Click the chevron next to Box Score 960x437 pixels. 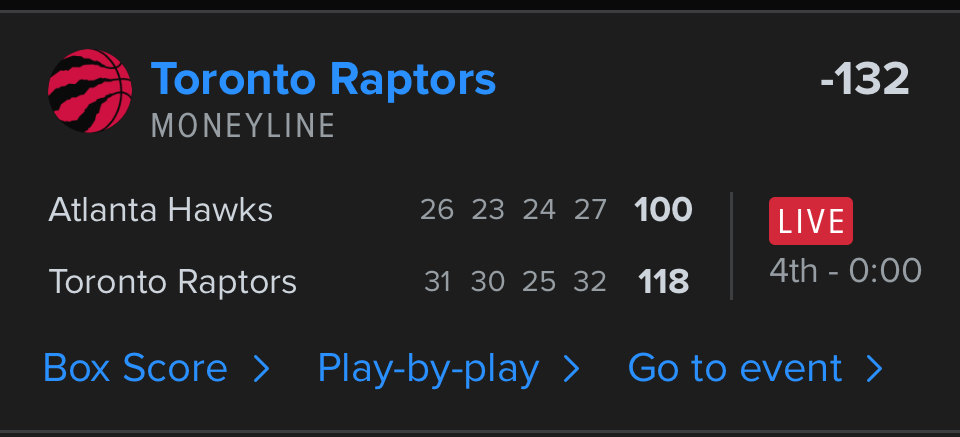click(x=261, y=370)
